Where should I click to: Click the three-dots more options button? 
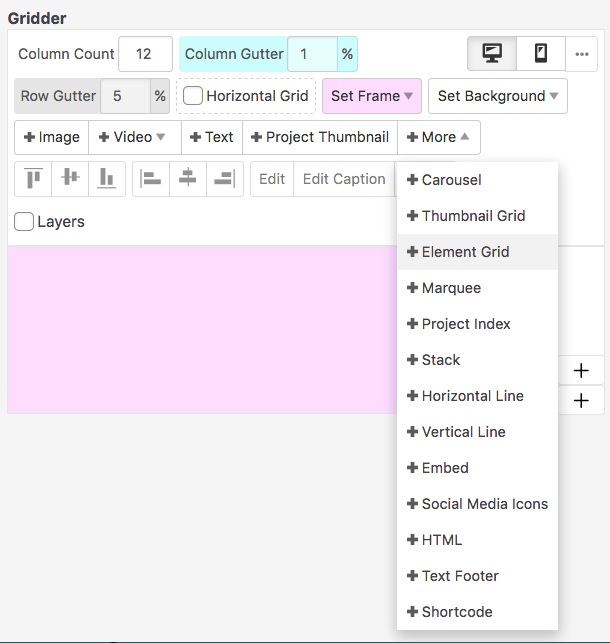[x=583, y=54]
